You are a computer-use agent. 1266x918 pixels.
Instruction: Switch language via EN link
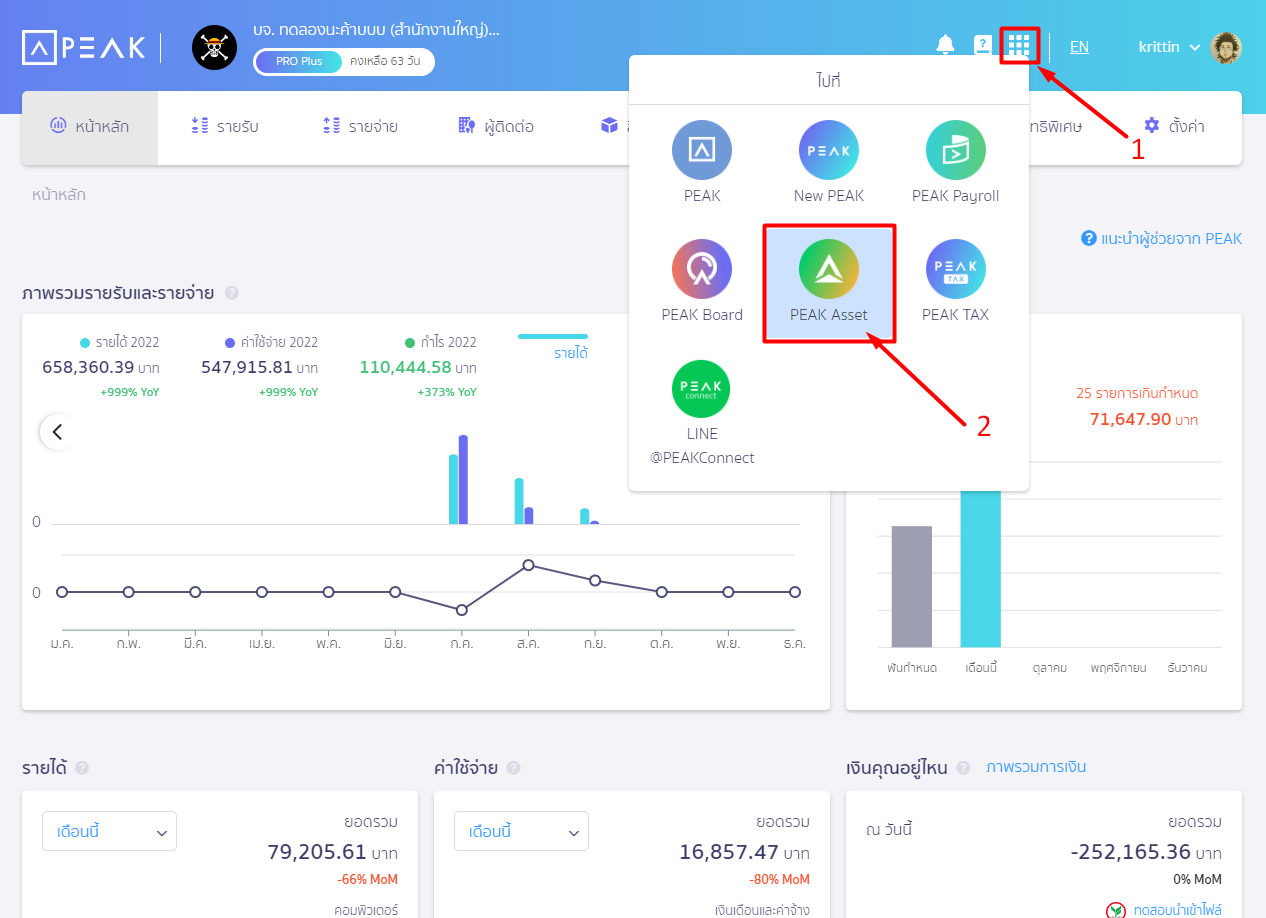coord(1079,46)
